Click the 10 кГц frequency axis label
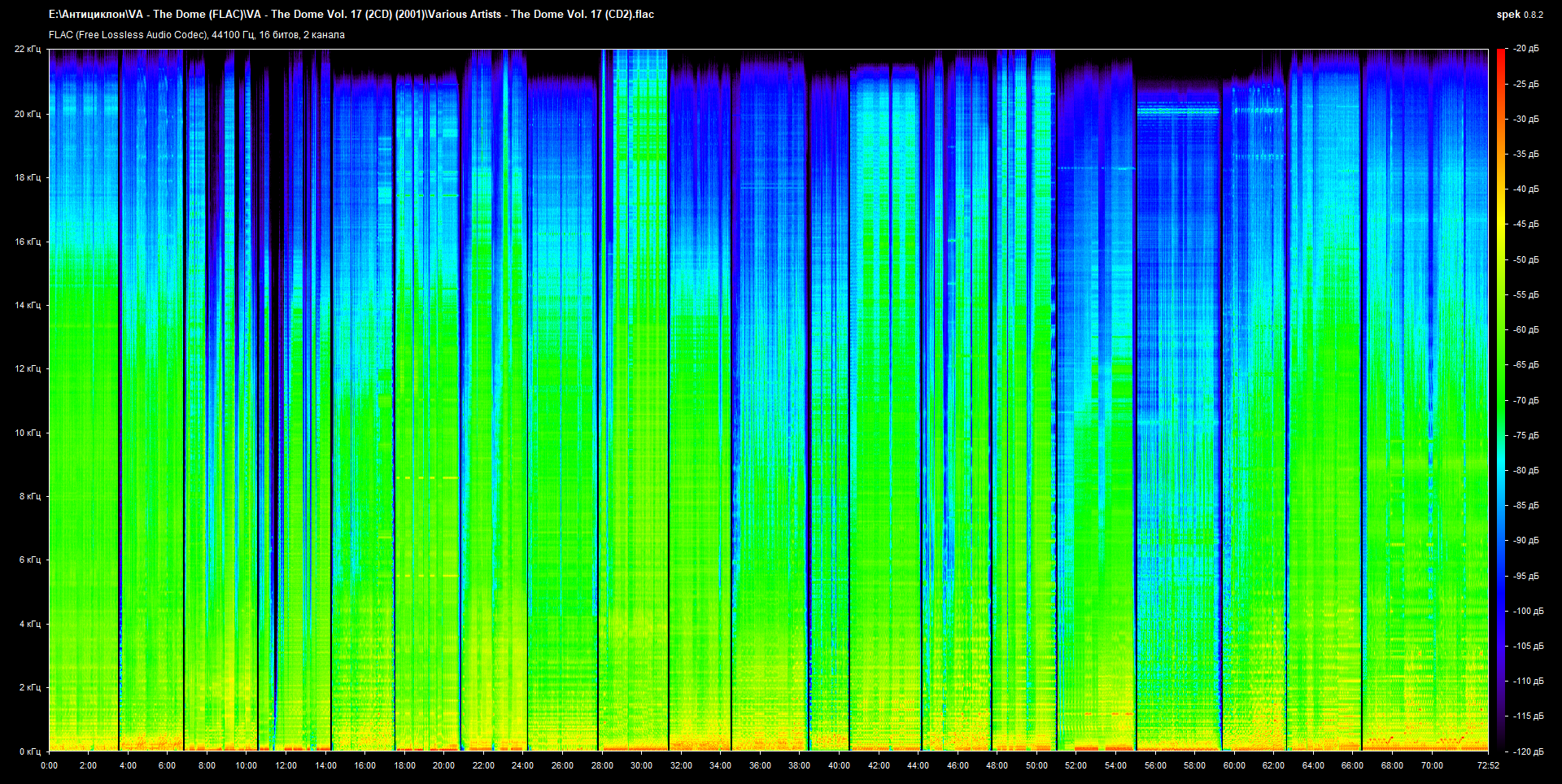Screen dimensions: 1562x784 pos(28,433)
